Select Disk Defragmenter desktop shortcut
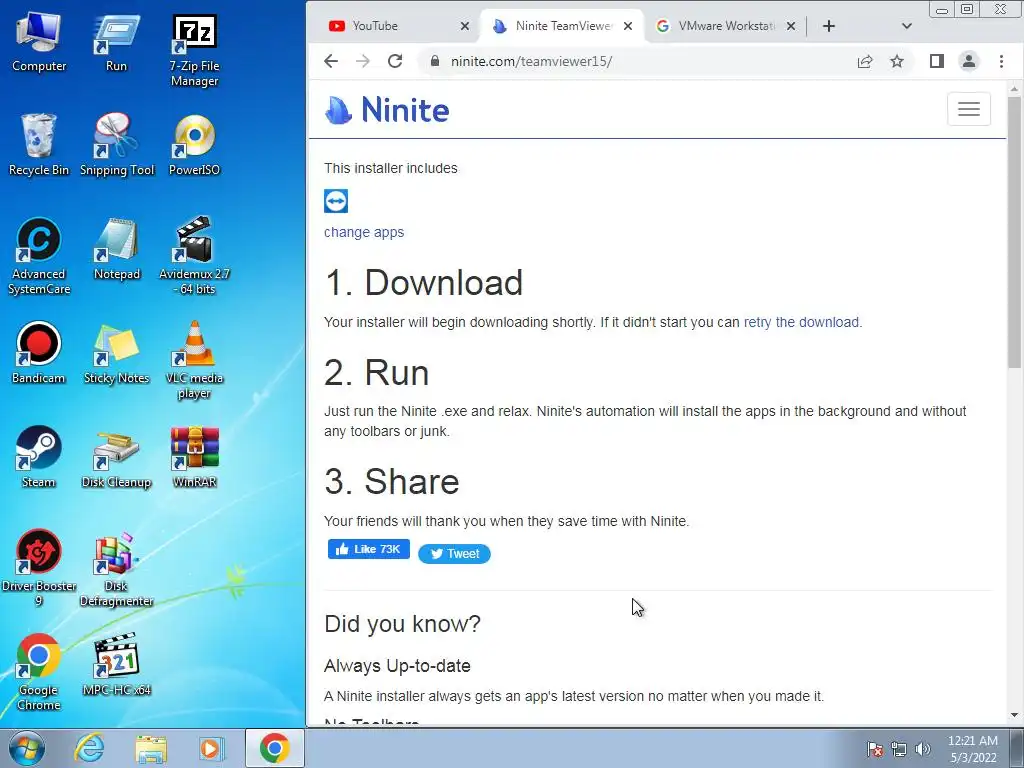The image size is (1024, 768). tap(116, 568)
